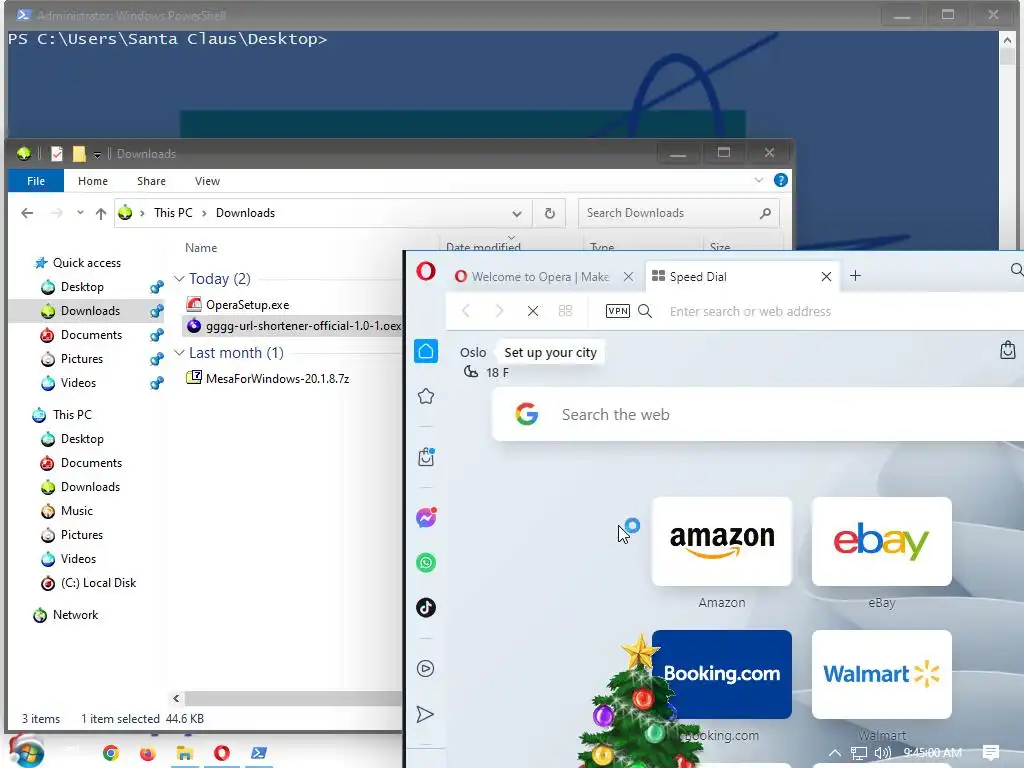
Task: Open the Player icon in Opera sidebar
Action: click(x=426, y=668)
